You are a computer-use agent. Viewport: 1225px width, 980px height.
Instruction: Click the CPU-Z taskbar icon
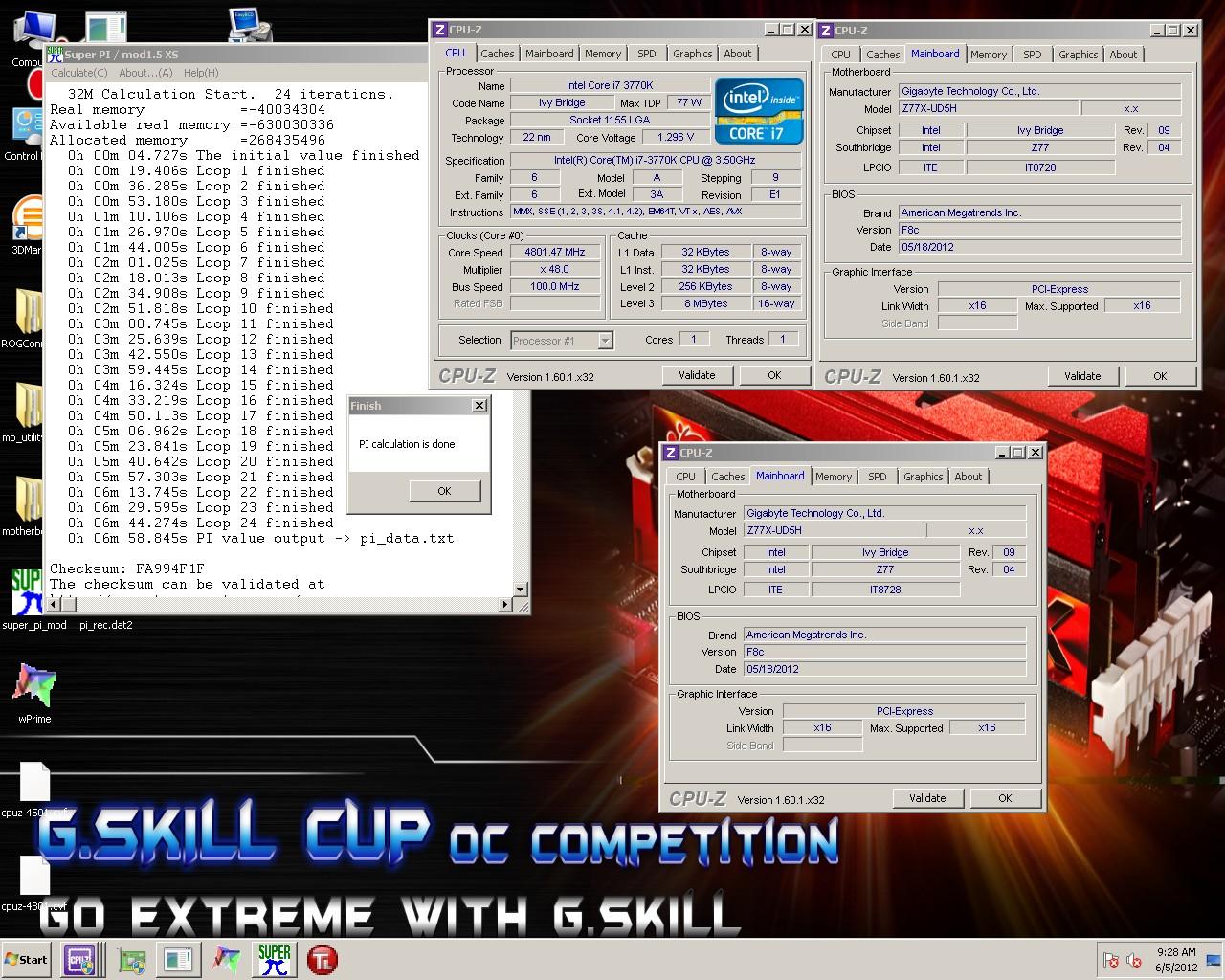coord(79,960)
